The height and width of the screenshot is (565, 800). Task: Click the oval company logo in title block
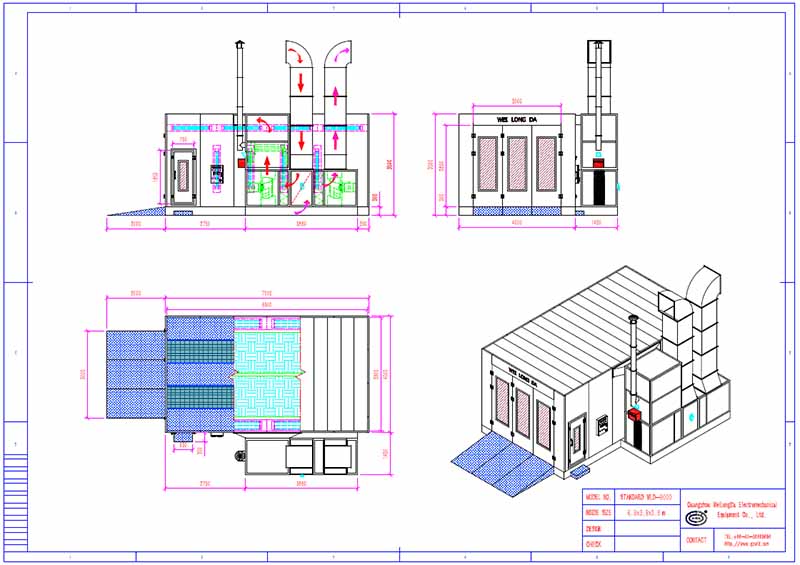696,519
